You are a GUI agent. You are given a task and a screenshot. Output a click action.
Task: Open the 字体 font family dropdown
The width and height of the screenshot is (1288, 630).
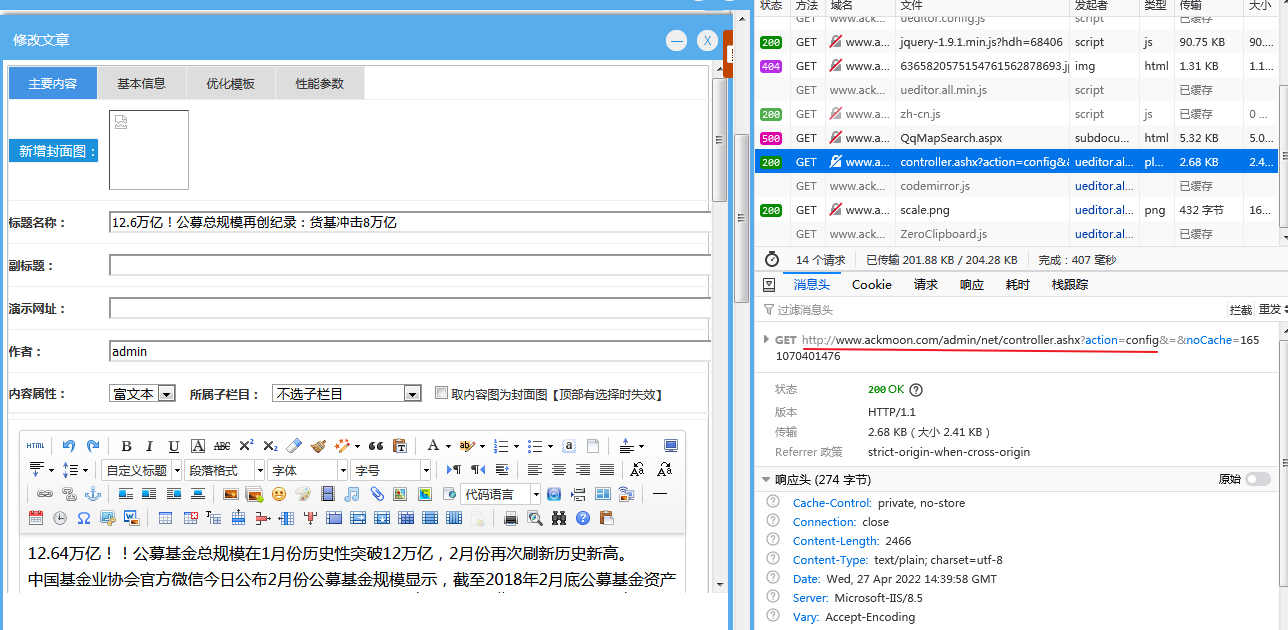pyautogui.click(x=308, y=470)
